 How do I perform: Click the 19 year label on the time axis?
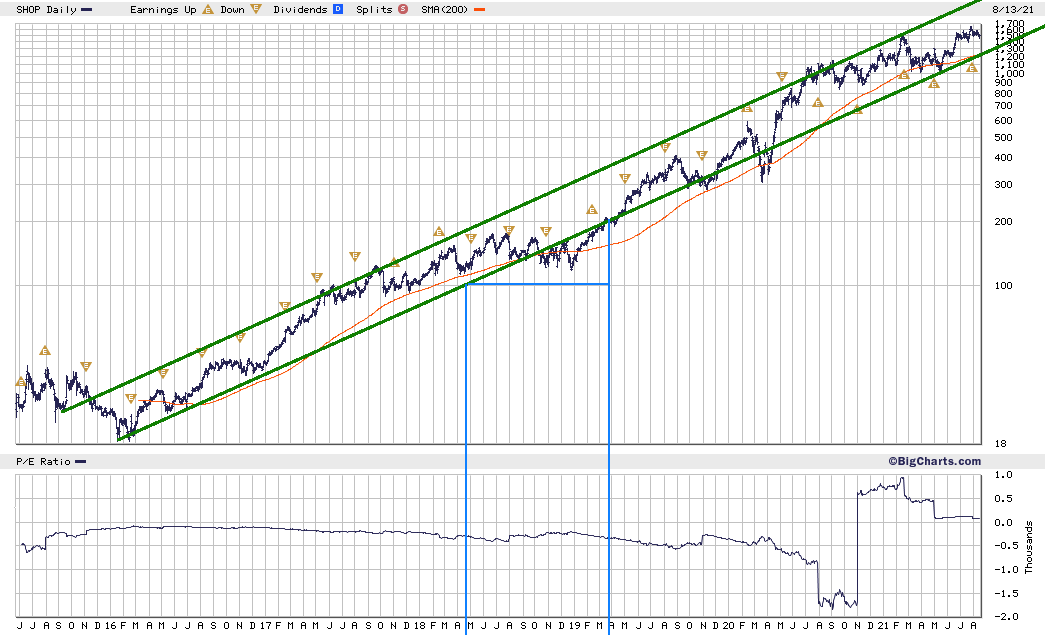point(574,625)
